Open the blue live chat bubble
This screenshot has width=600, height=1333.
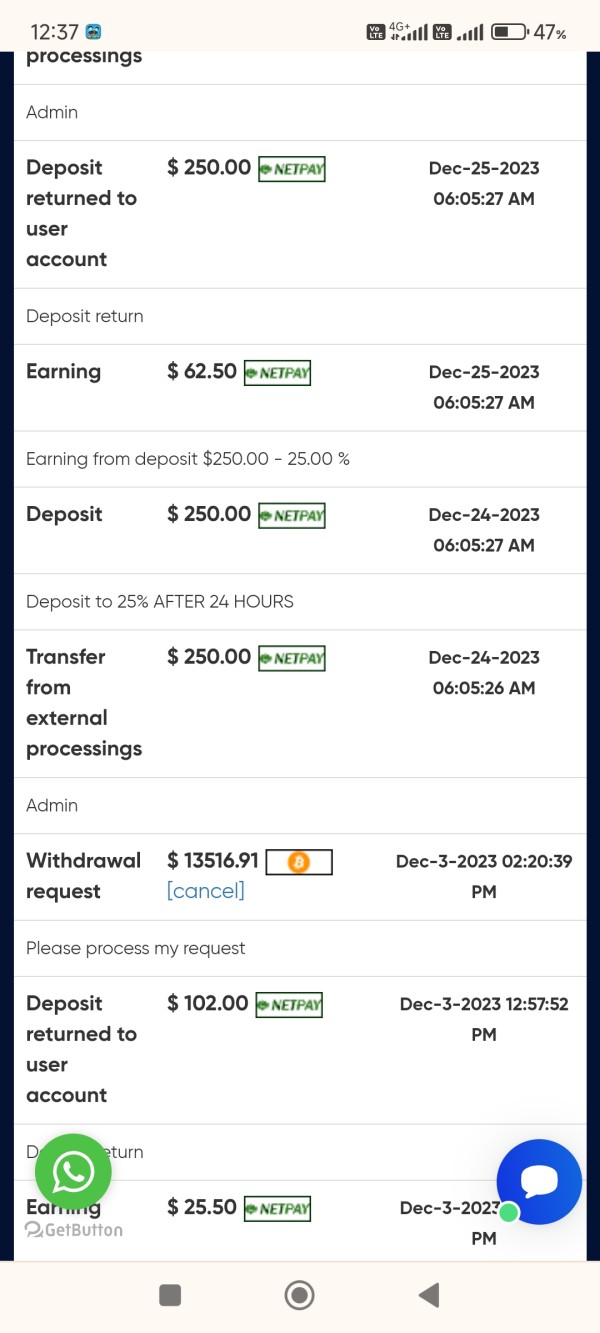pyautogui.click(x=539, y=1181)
